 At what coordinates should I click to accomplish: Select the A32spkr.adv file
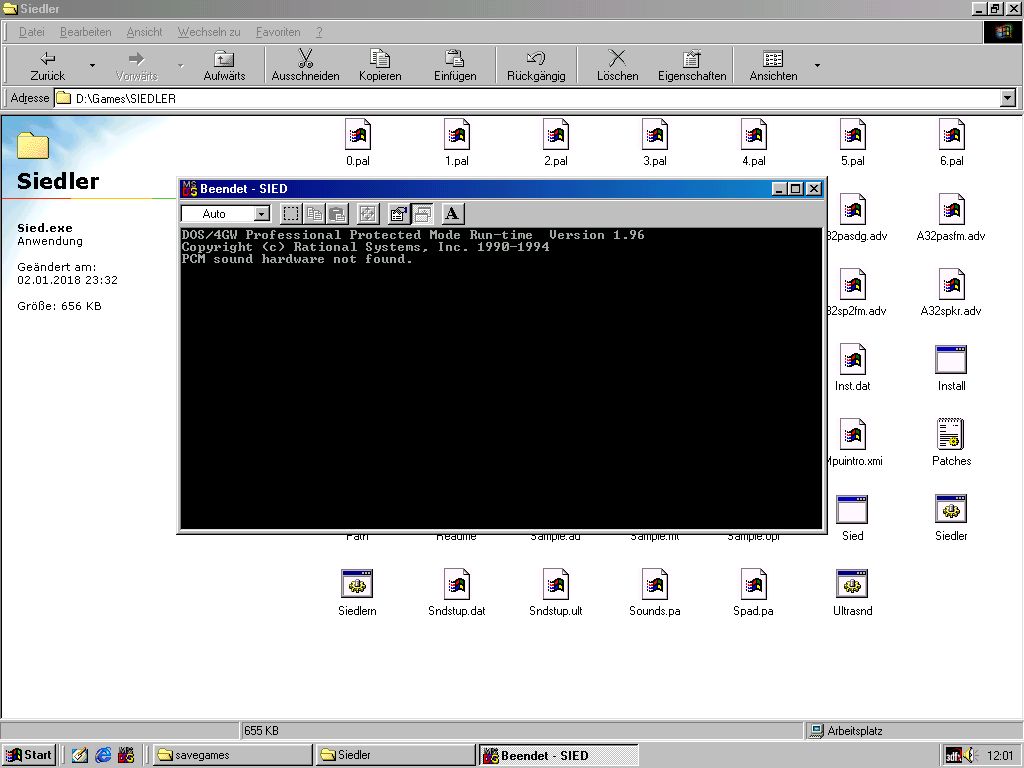951,293
